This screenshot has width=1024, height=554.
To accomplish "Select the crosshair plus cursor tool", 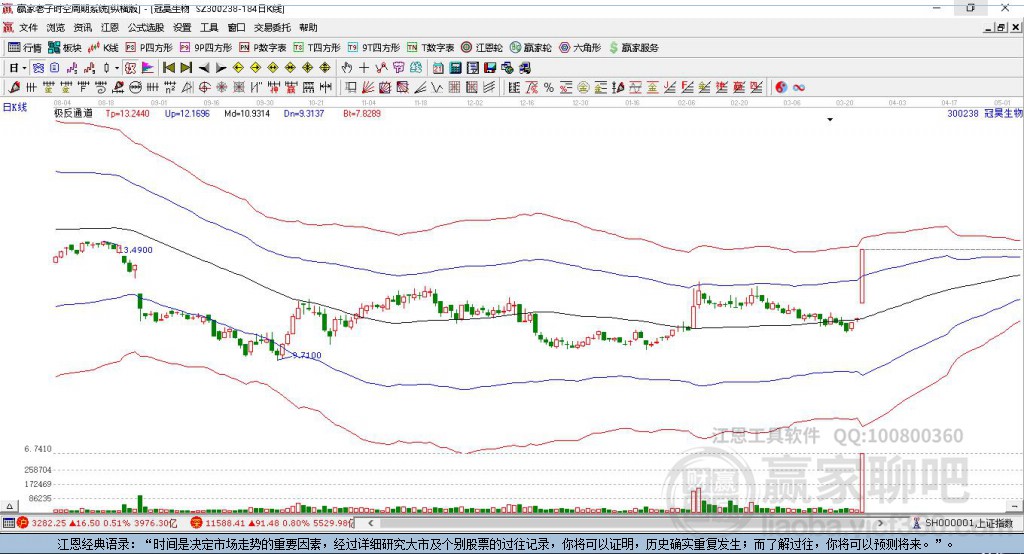I will (364, 68).
